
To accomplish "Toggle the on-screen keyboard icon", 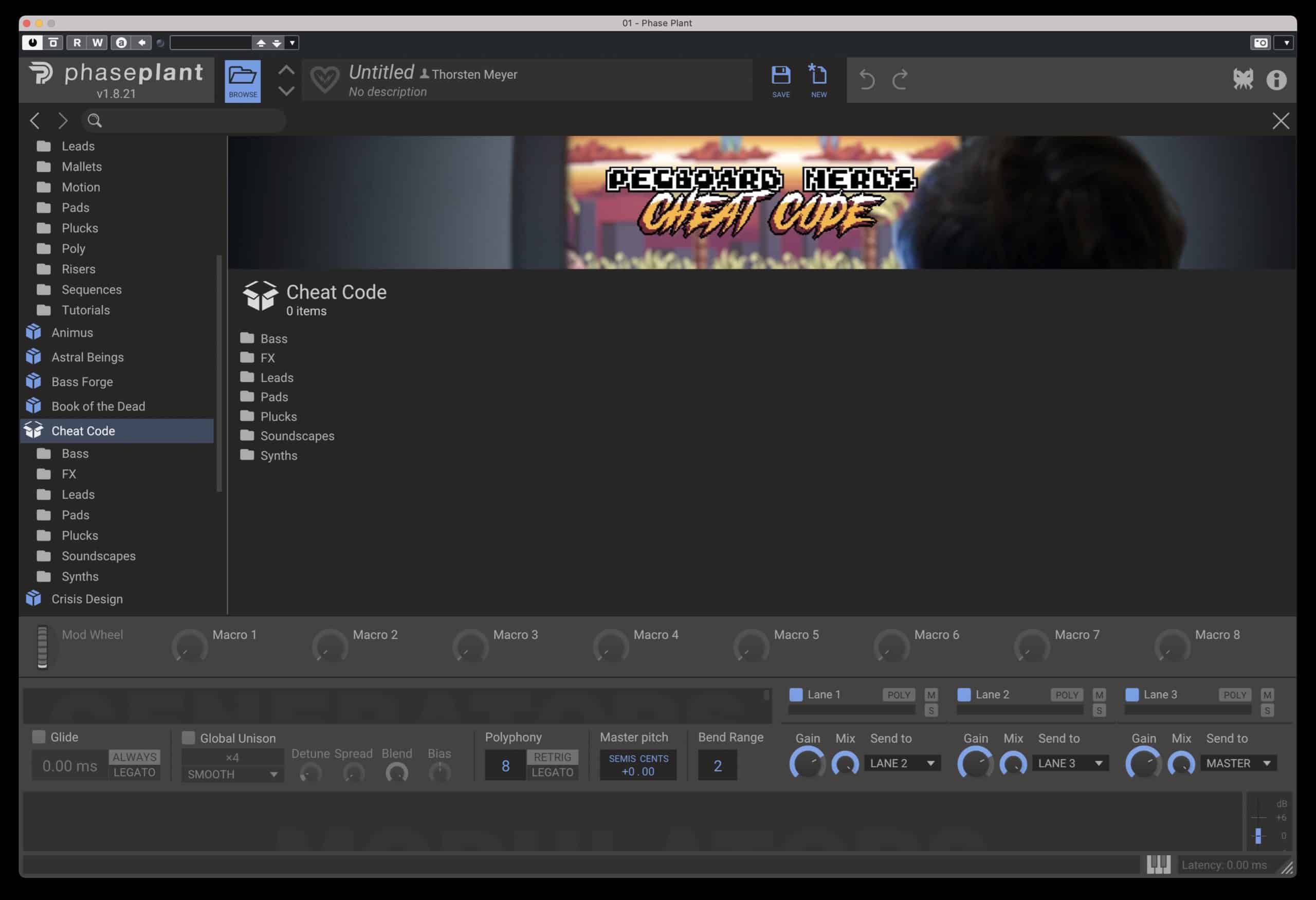I will (x=1158, y=865).
